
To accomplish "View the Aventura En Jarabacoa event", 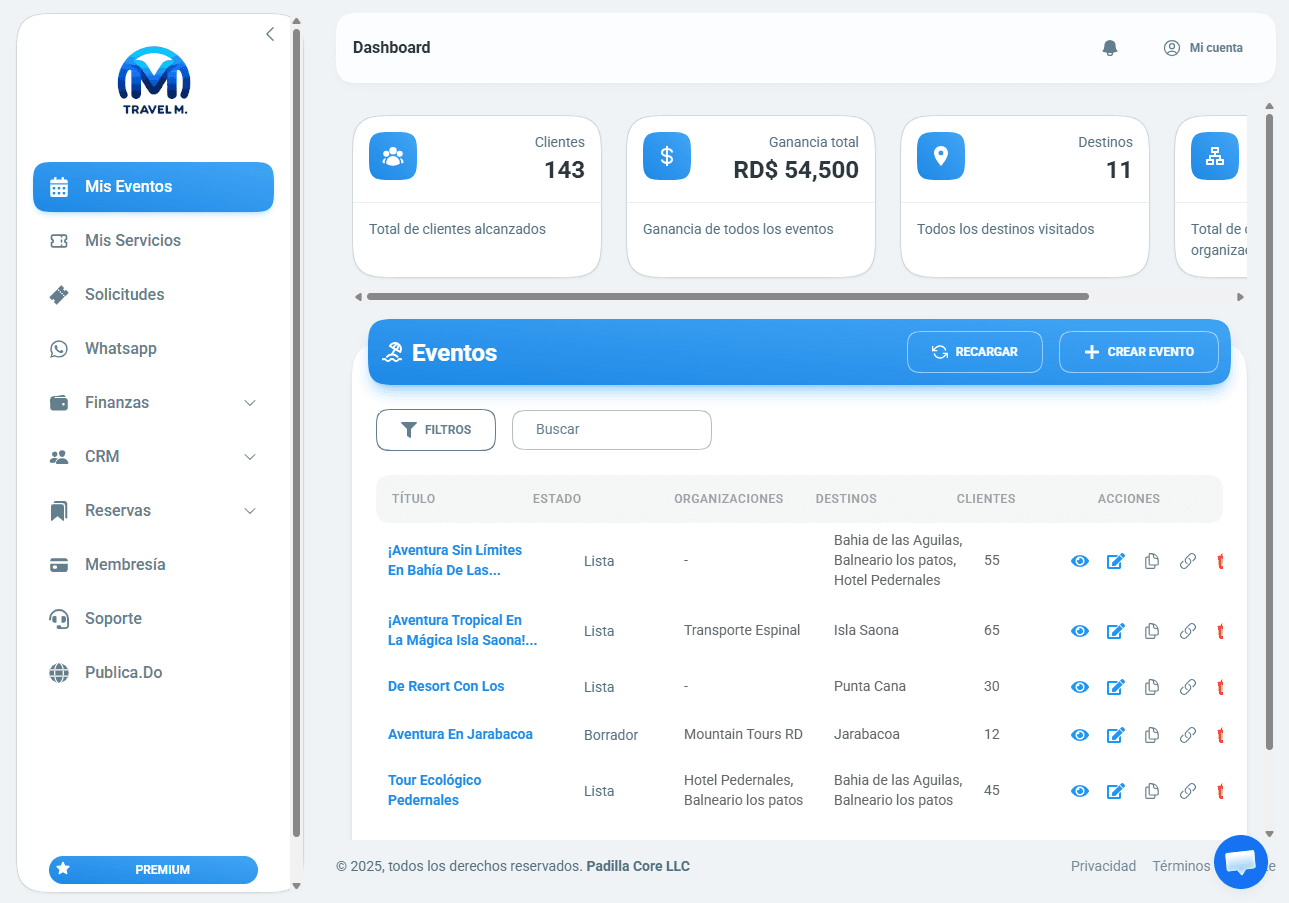I will [1079, 735].
